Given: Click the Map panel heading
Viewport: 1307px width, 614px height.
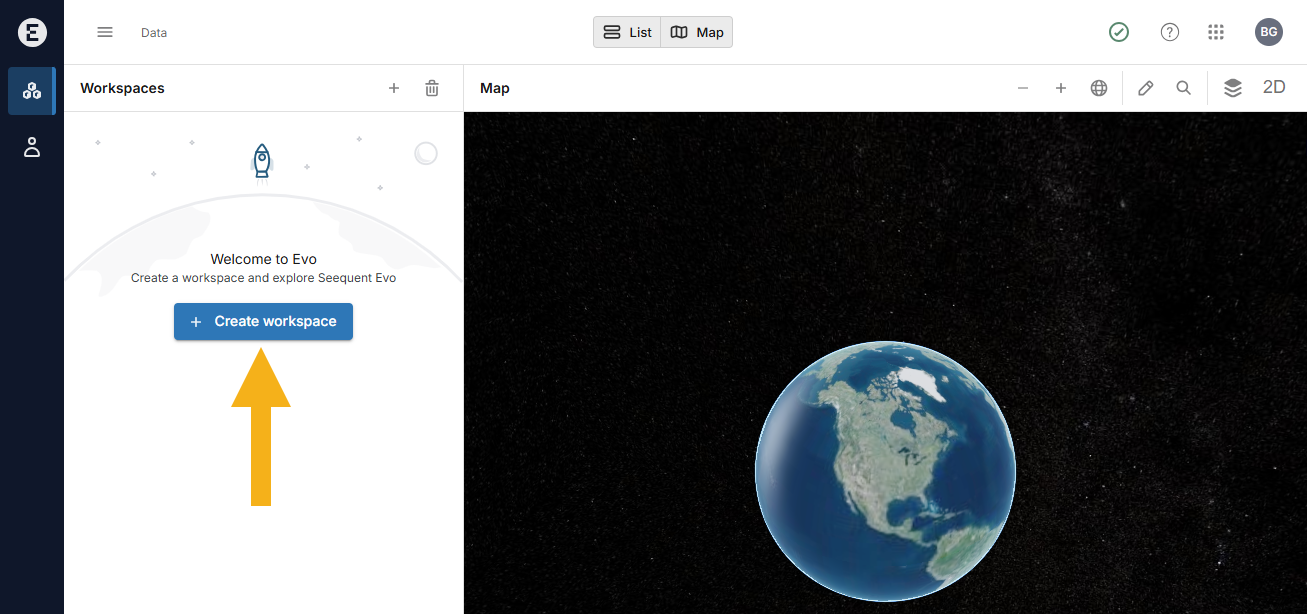Looking at the screenshot, I should pyautogui.click(x=495, y=88).
